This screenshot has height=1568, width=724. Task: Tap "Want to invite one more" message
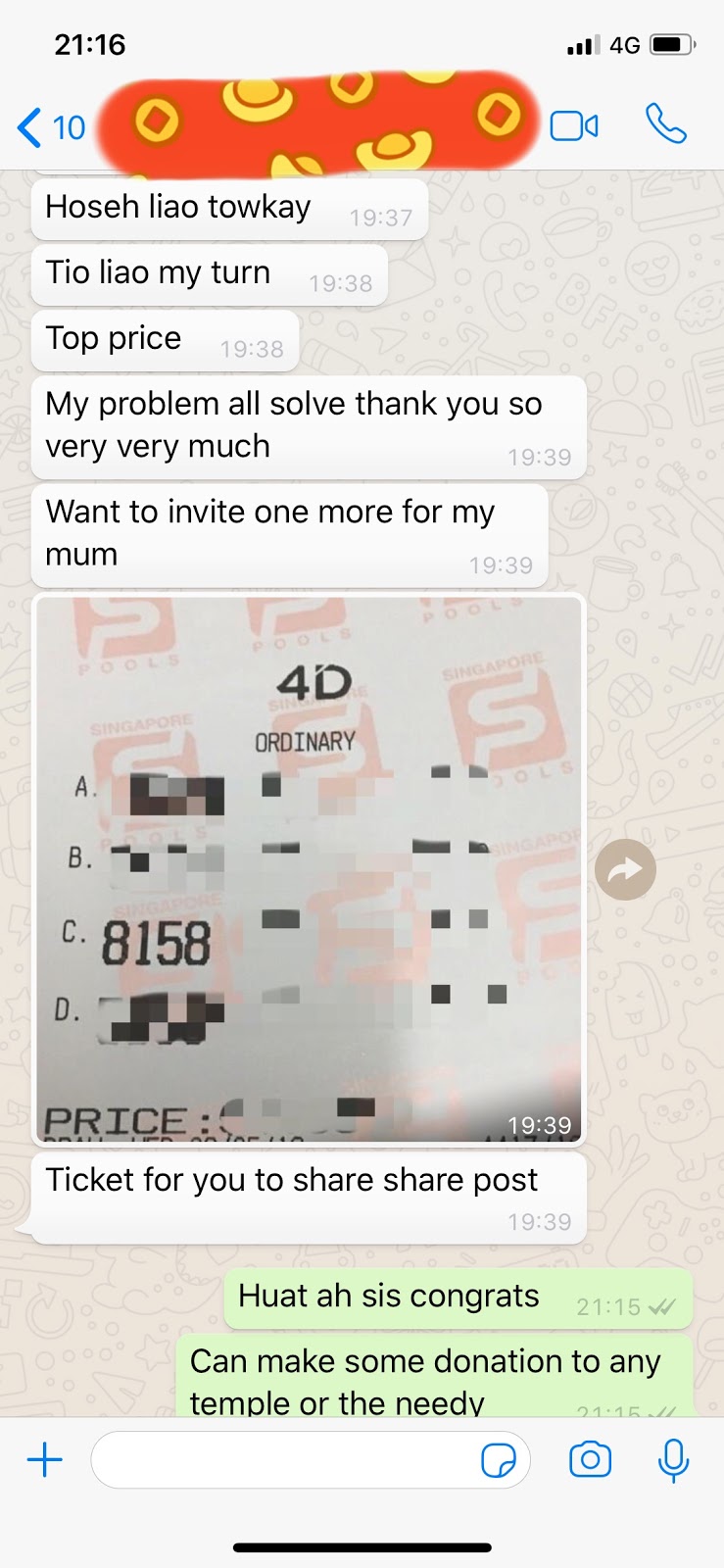[289, 535]
